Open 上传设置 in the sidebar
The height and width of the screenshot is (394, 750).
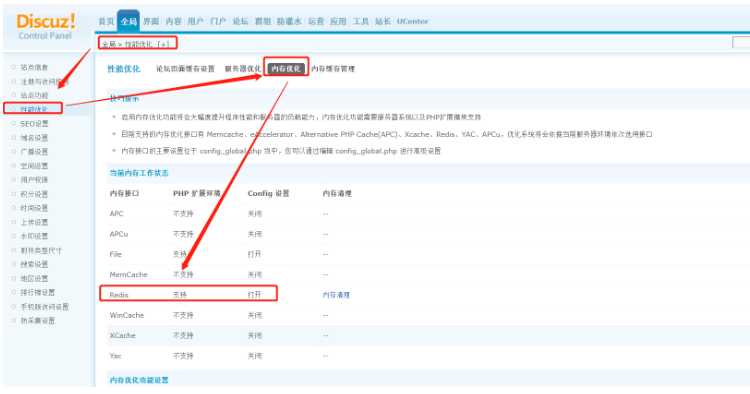[34, 222]
